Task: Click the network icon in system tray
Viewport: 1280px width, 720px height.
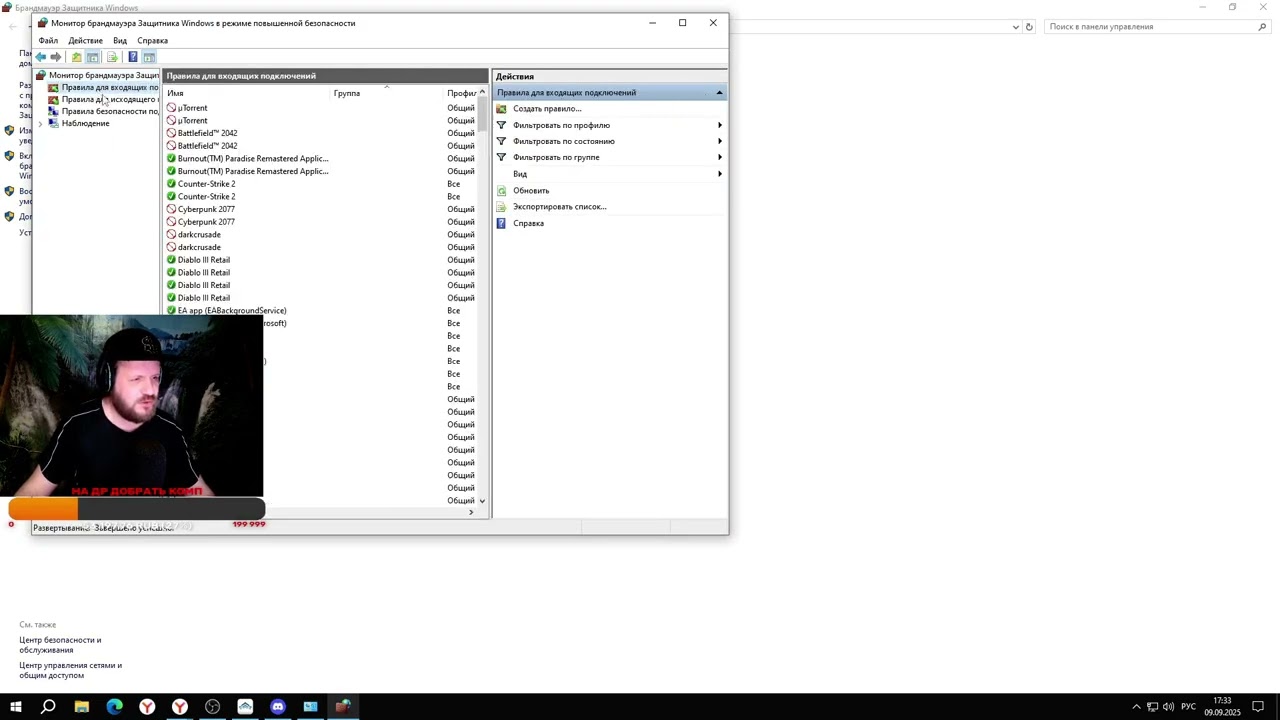Action: (1152, 707)
